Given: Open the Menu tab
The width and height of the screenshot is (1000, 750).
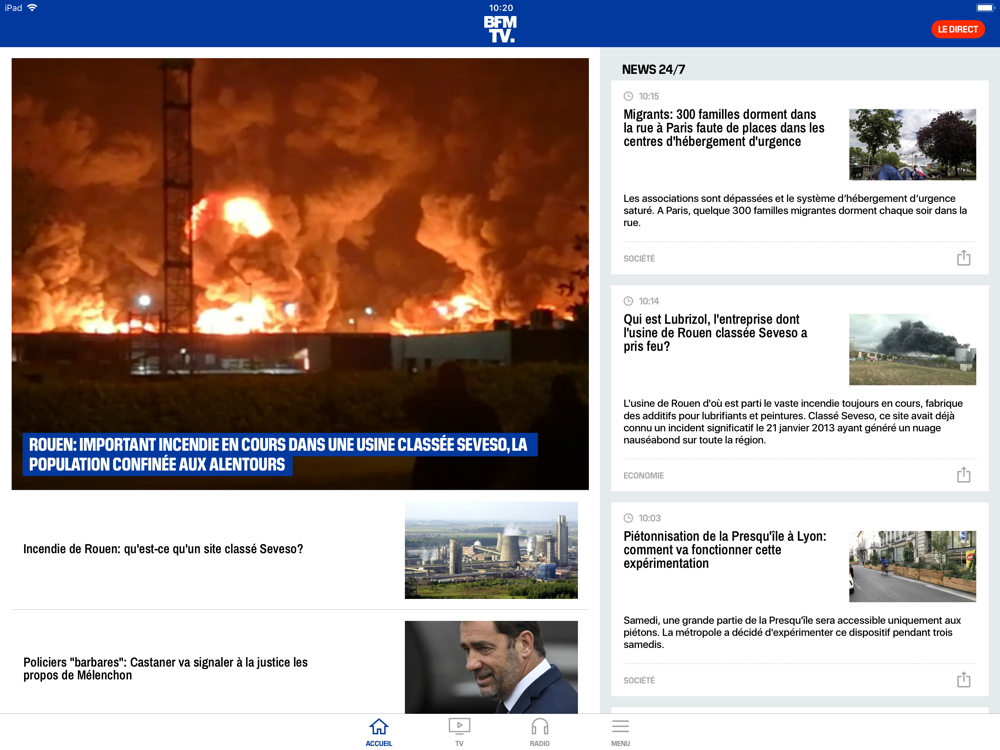Looking at the screenshot, I should pyautogui.click(x=621, y=732).
